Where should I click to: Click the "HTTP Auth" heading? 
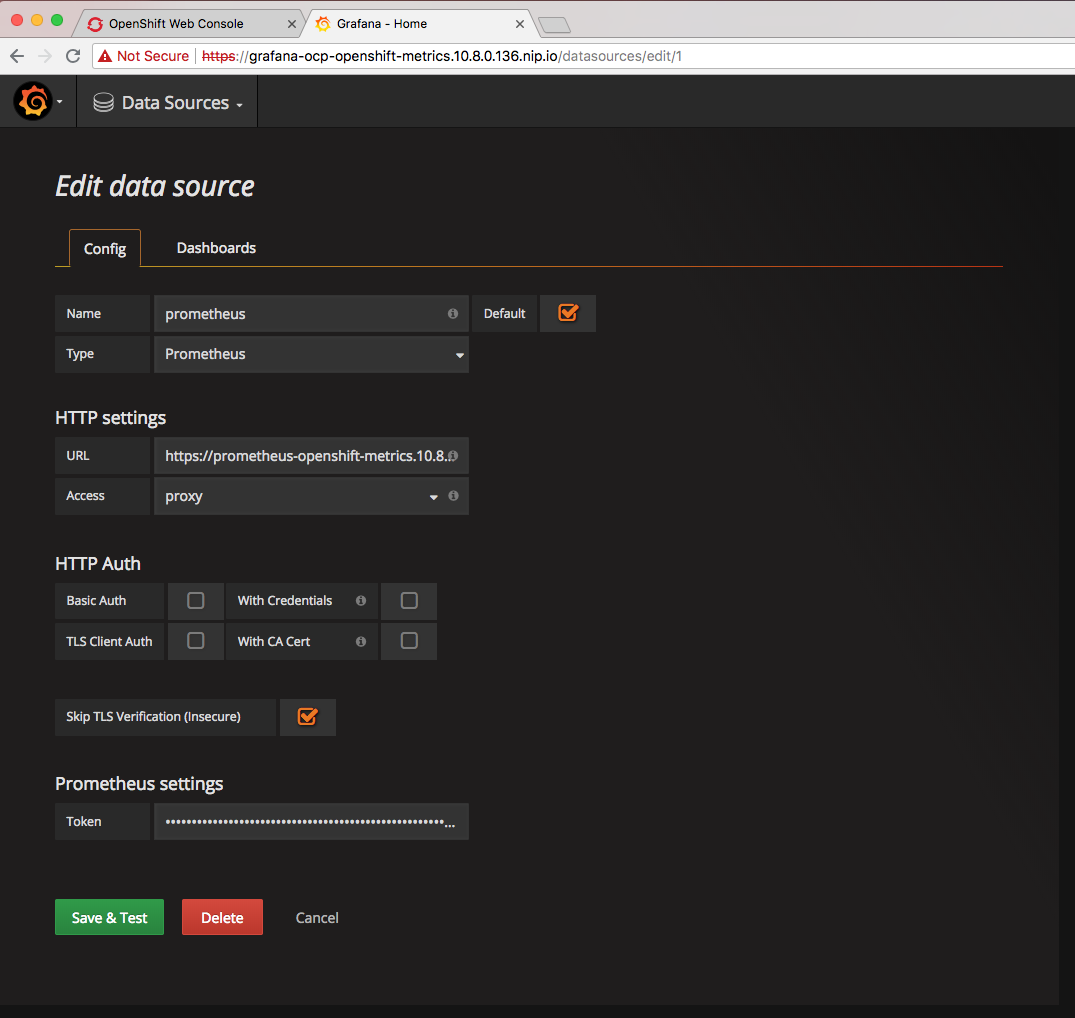click(x=98, y=563)
